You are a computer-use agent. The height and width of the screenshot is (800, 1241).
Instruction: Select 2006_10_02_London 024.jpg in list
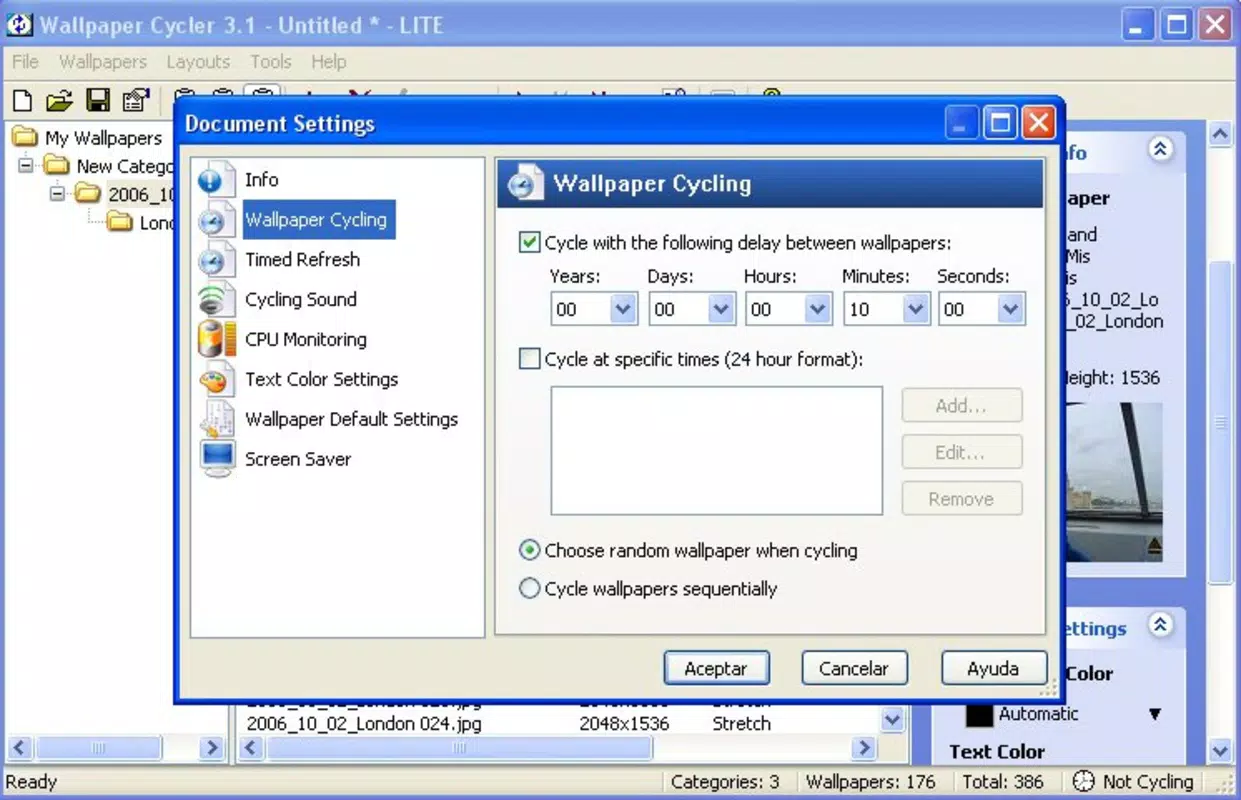[364, 722]
